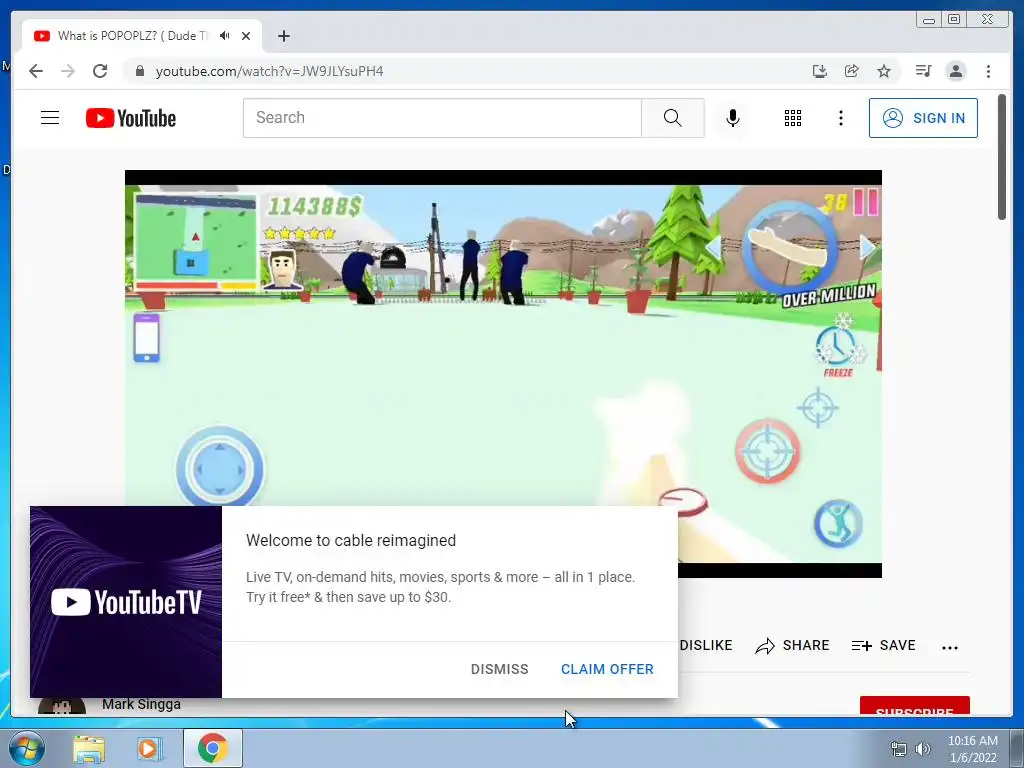1024x768 pixels.
Task: Reload the page with the refresh icon
Action: pyautogui.click(x=100, y=71)
